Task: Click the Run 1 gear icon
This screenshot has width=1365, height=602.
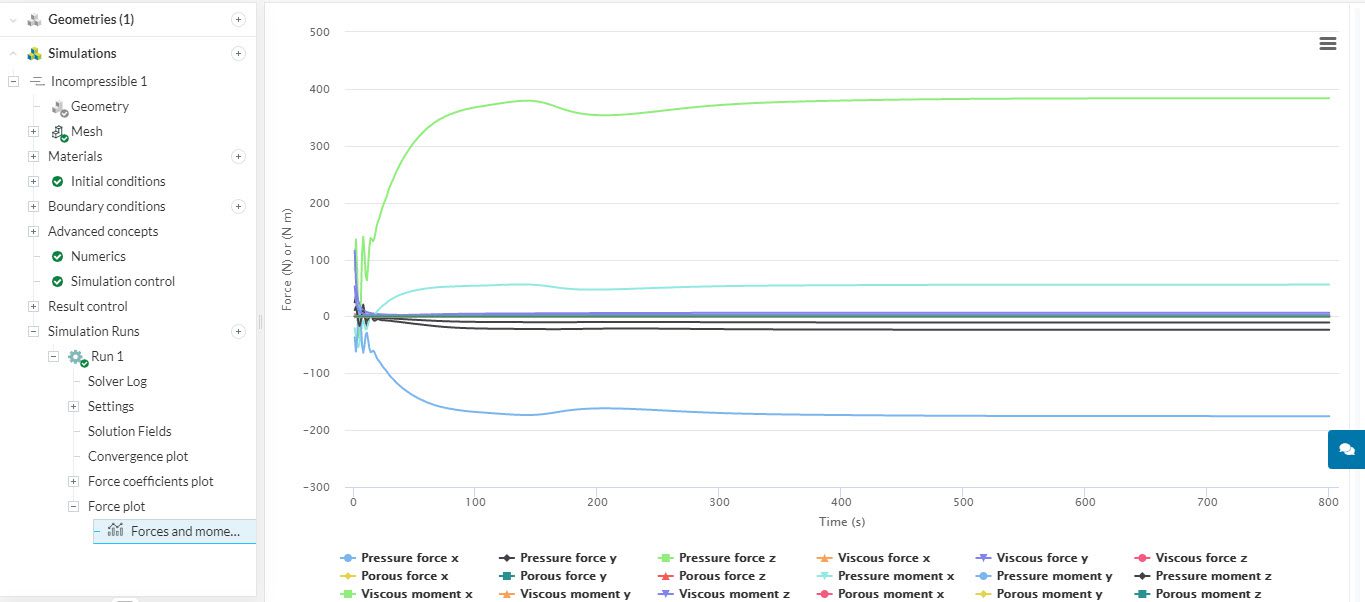Action: (x=76, y=357)
